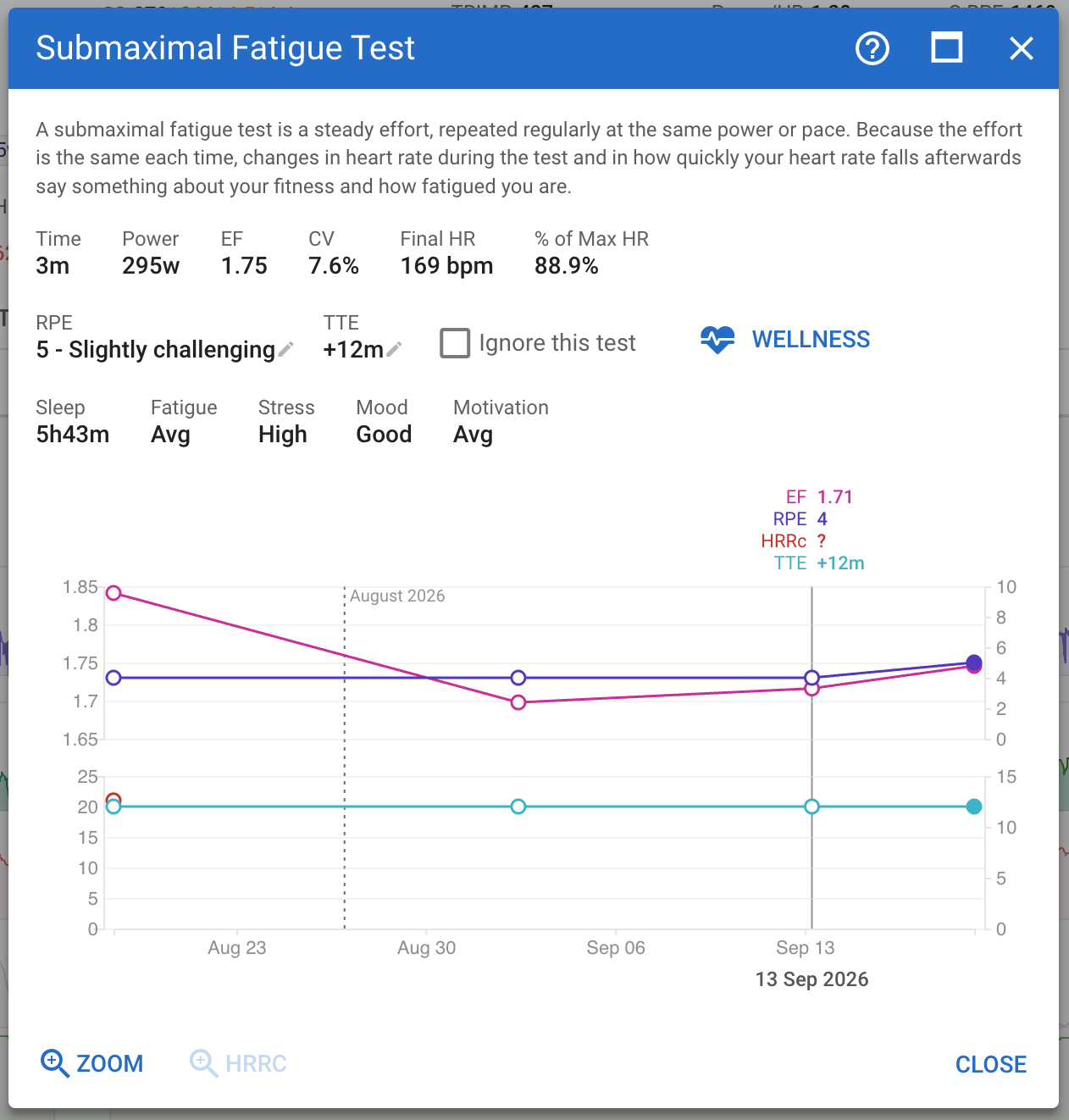Maximize the Submaximal Fatigue Test dialog
Image resolution: width=1069 pixels, height=1120 pixels.
pyautogui.click(x=947, y=48)
